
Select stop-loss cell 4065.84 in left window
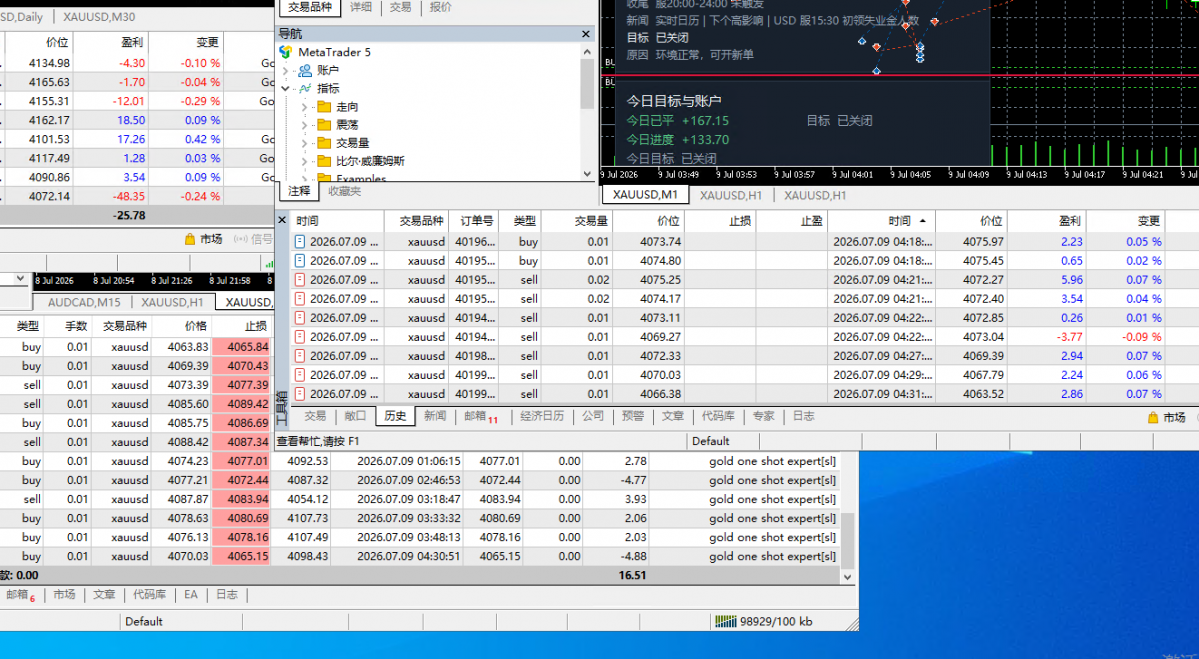pos(242,347)
